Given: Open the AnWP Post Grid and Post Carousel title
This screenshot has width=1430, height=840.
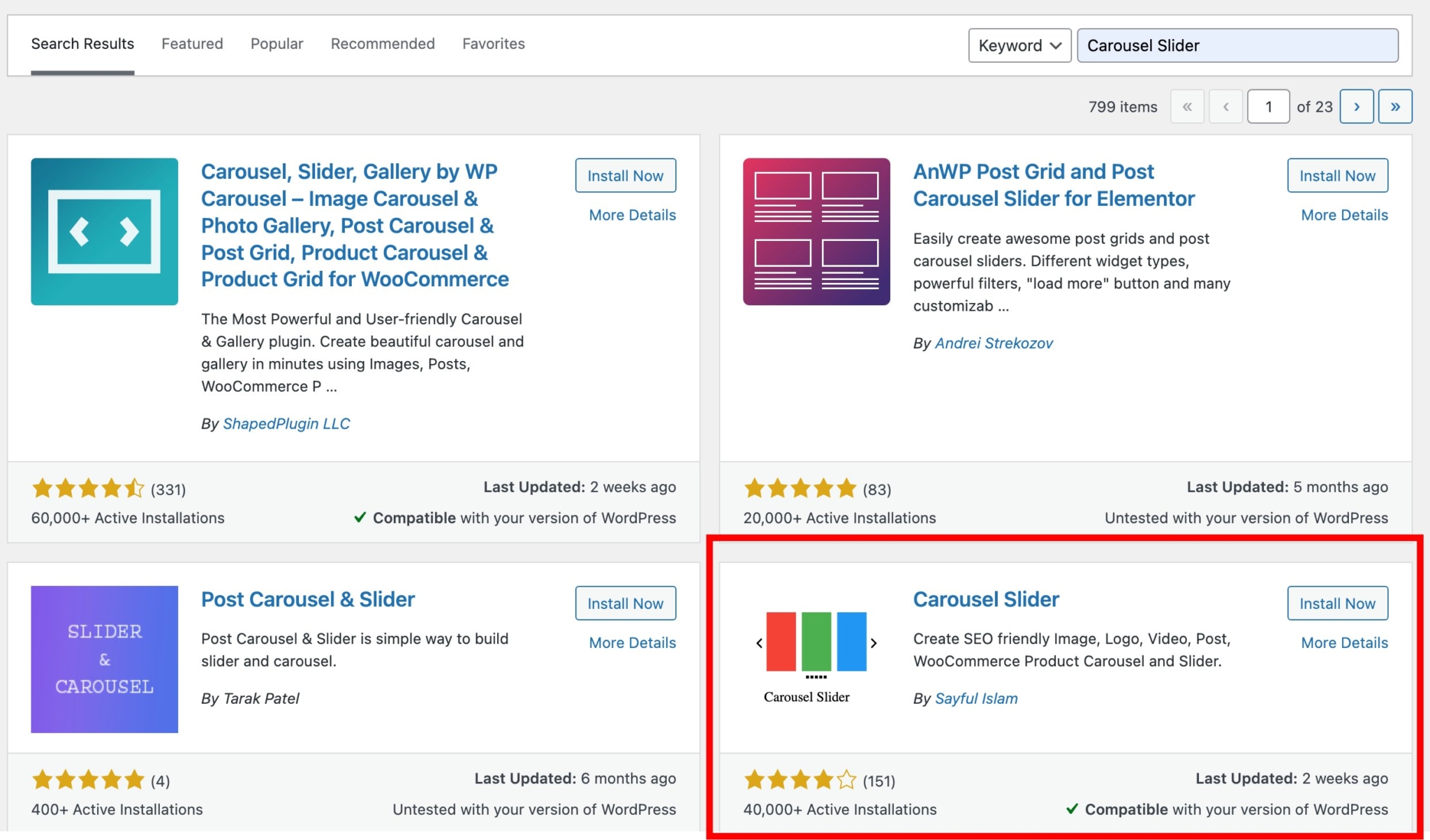Looking at the screenshot, I should (x=1054, y=185).
